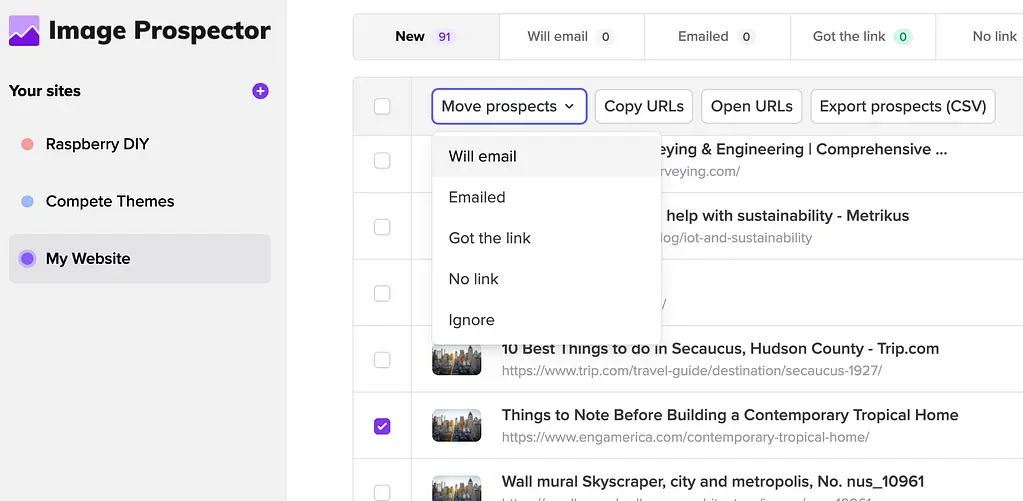
Task: Choose Got the link in move menu
Action: [490, 238]
